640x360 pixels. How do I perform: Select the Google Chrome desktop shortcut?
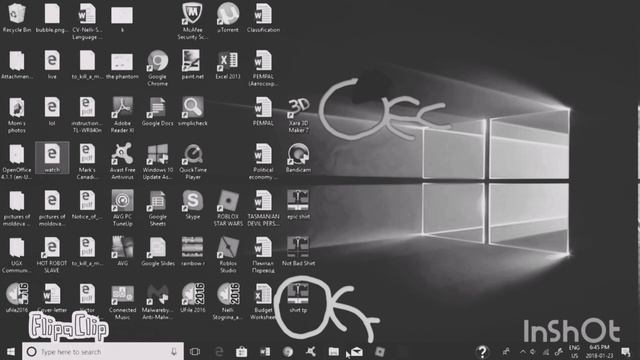pyautogui.click(x=158, y=68)
